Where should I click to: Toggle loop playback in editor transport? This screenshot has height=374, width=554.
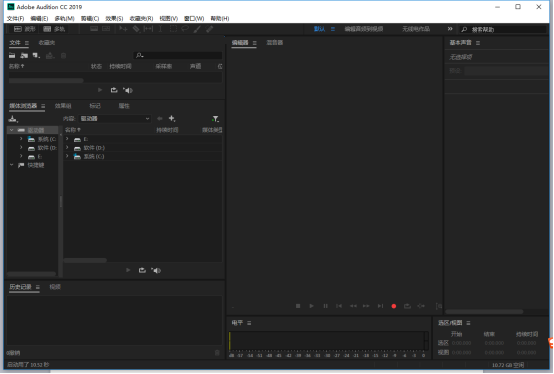[x=407, y=306]
